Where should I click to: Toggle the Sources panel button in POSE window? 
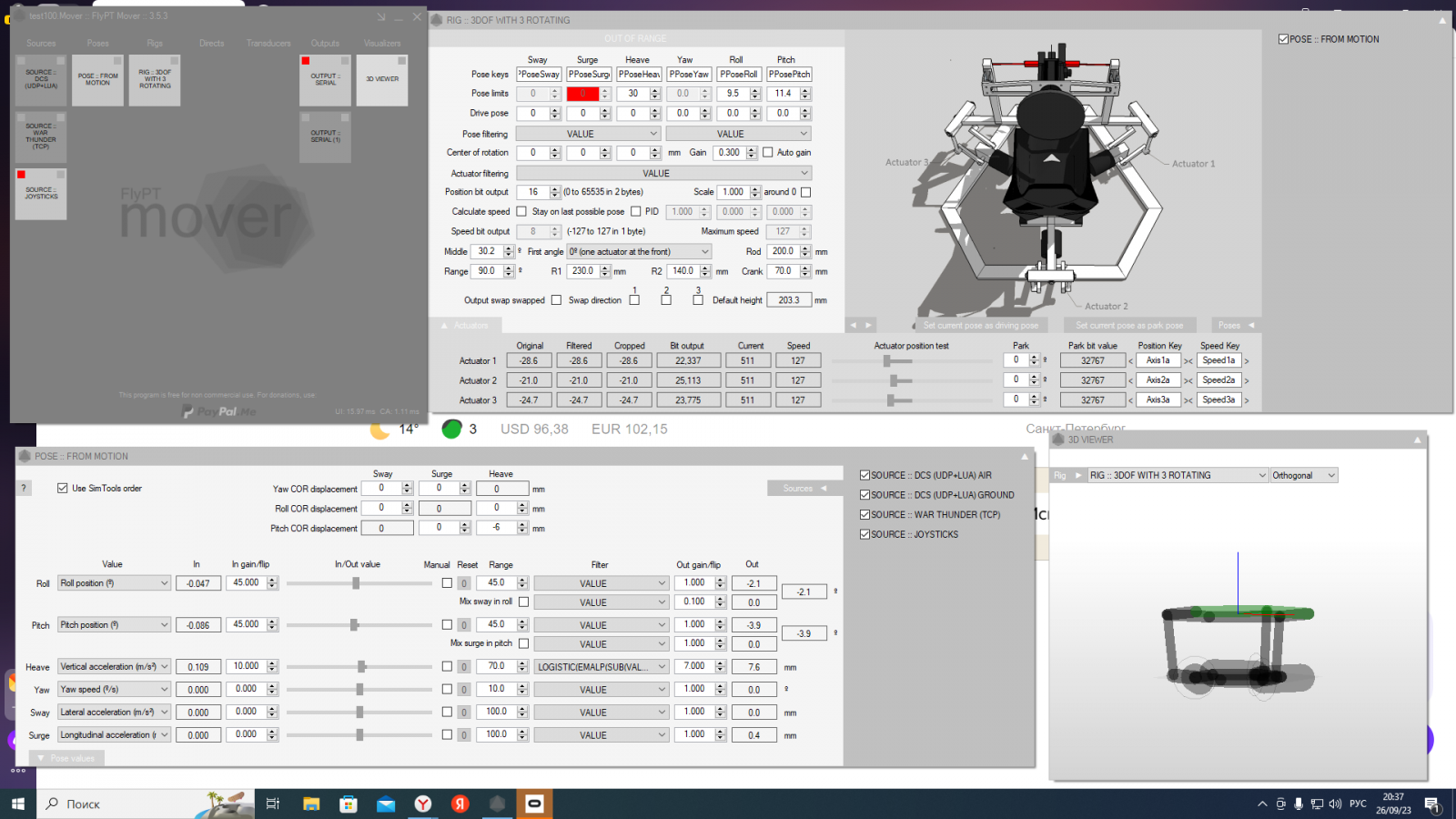(x=804, y=489)
